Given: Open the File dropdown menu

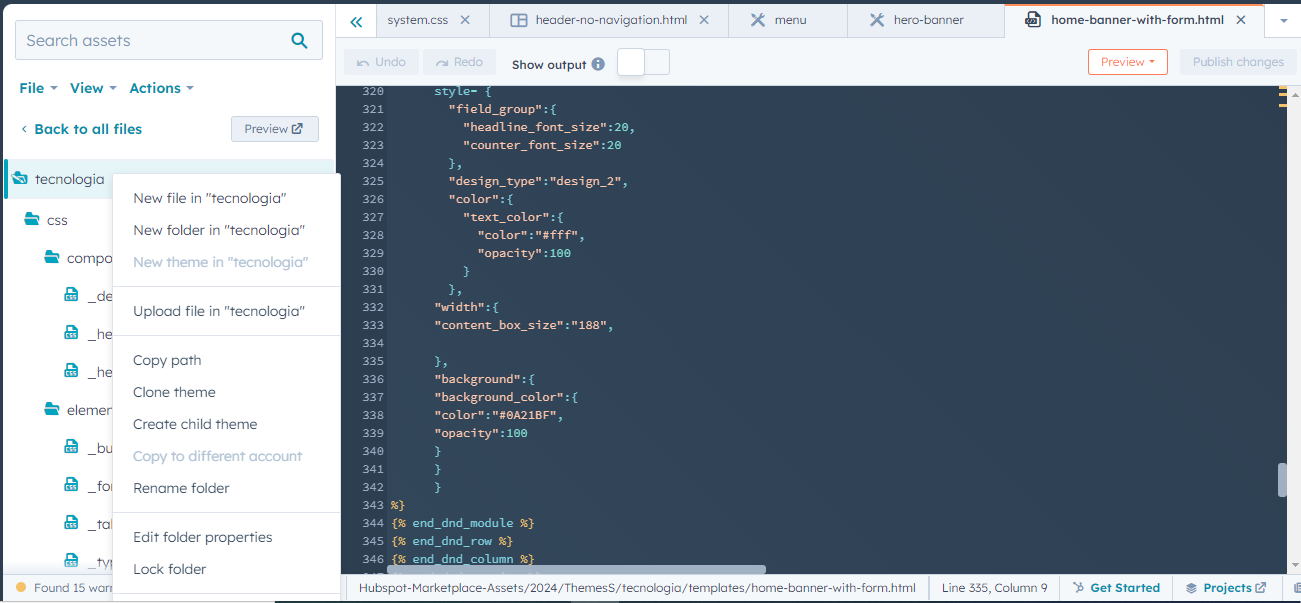Looking at the screenshot, I should (38, 88).
